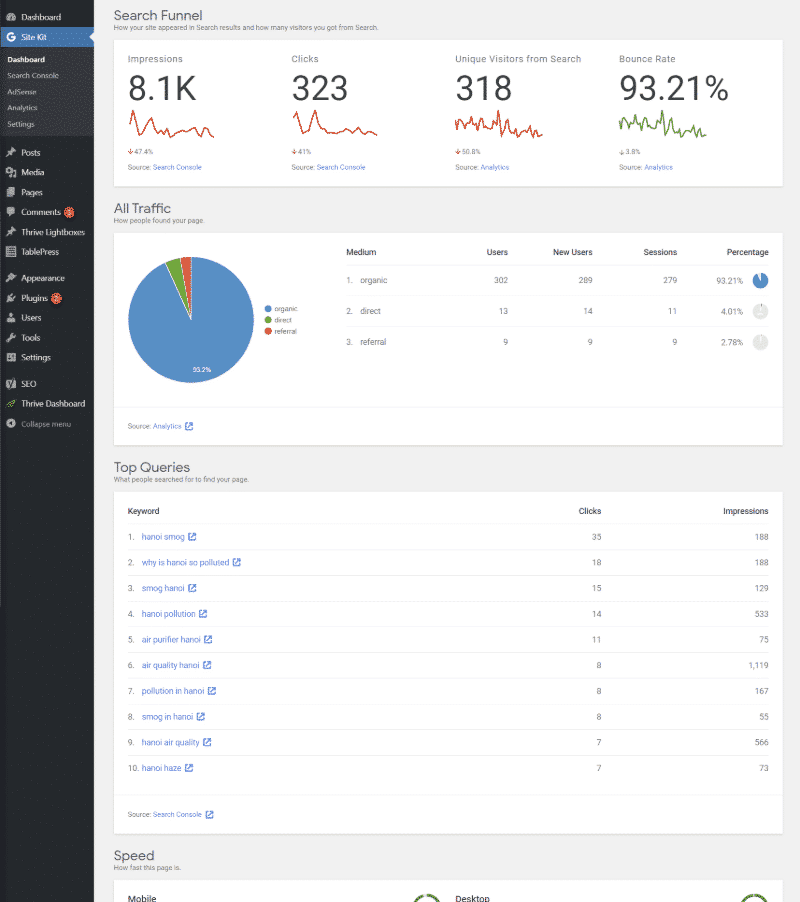Select the TablePress icon in the sidebar
Screen dimensions: 800x902
click(11, 252)
